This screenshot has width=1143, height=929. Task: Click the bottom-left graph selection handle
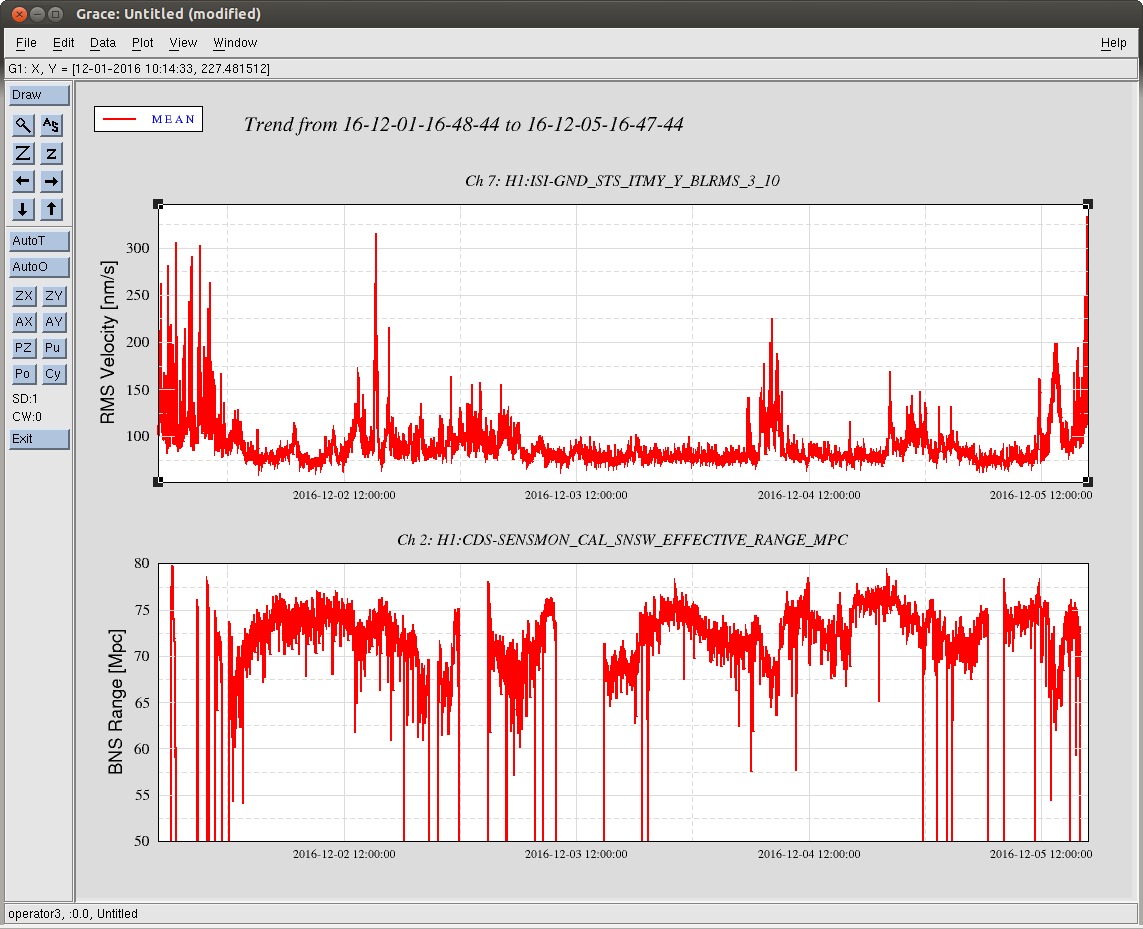[x=158, y=481]
